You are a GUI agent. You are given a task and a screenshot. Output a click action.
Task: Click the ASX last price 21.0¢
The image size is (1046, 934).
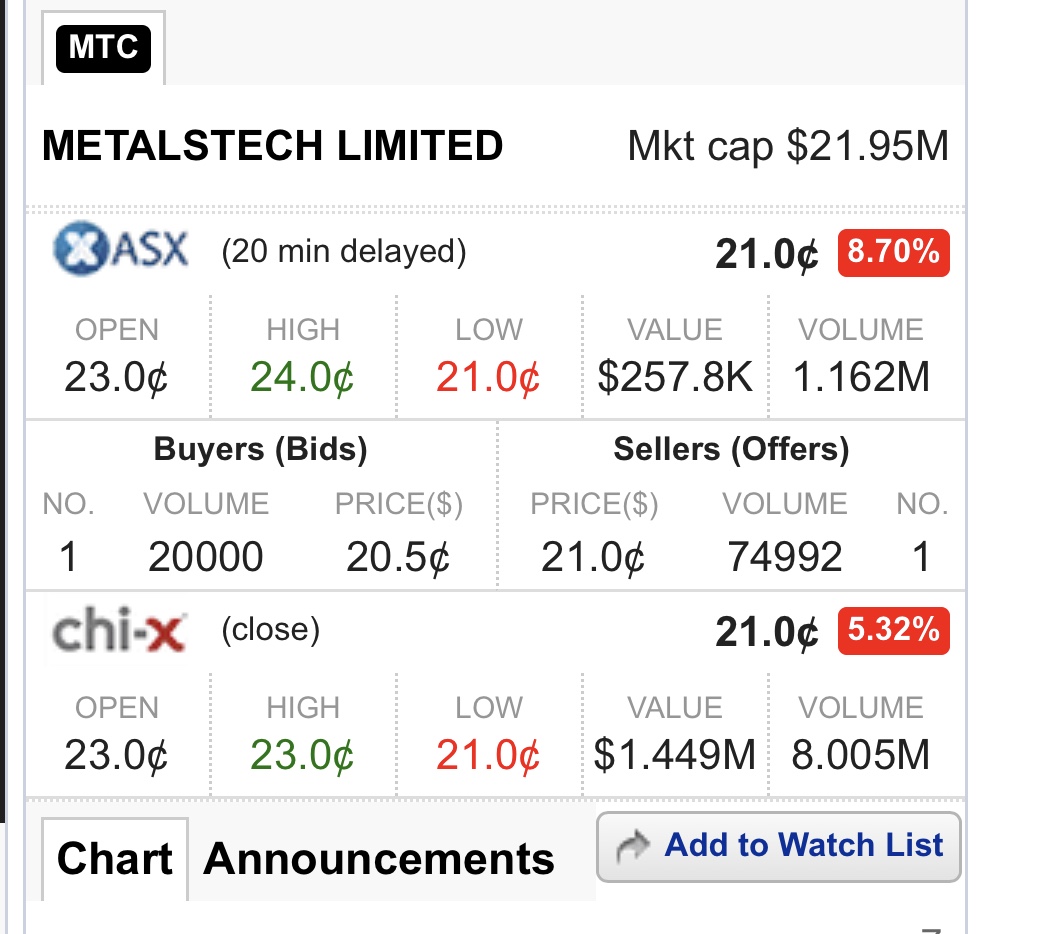coord(766,254)
